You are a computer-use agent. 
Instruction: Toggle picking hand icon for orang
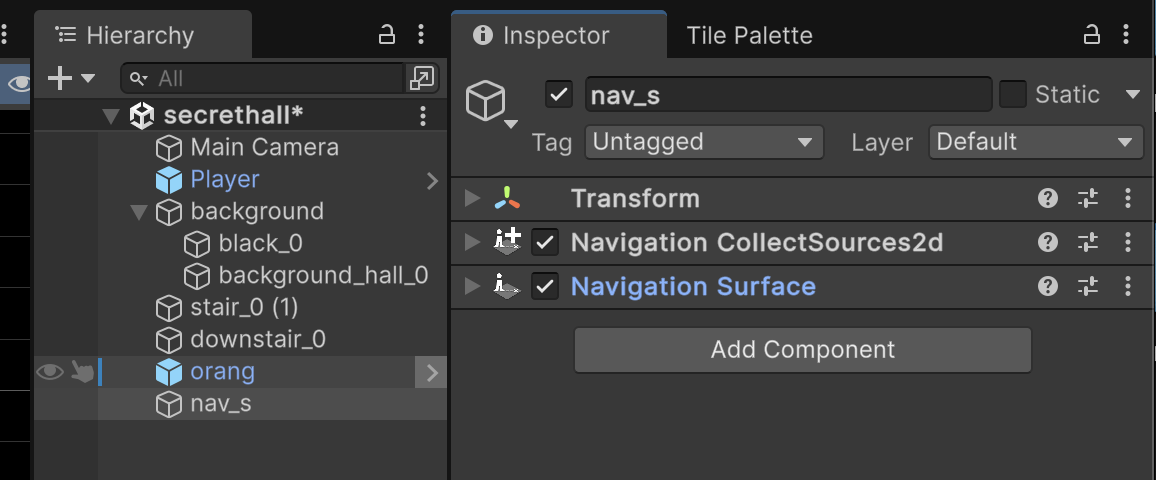[x=82, y=373]
